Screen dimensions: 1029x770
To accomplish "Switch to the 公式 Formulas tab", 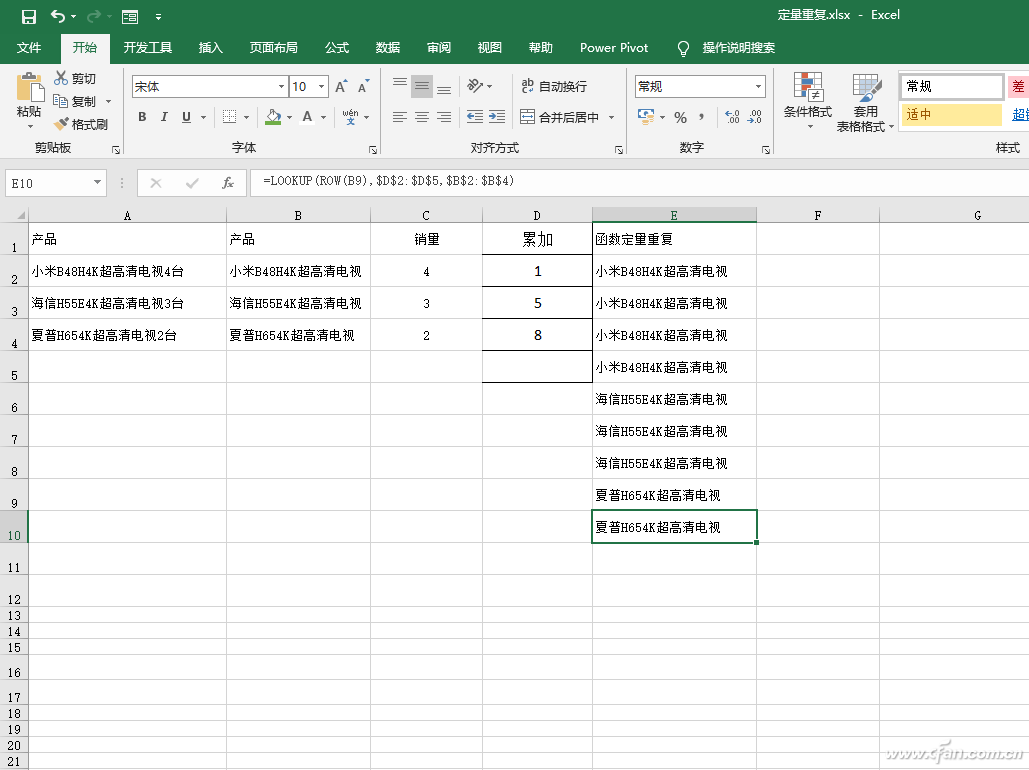I will pos(337,47).
